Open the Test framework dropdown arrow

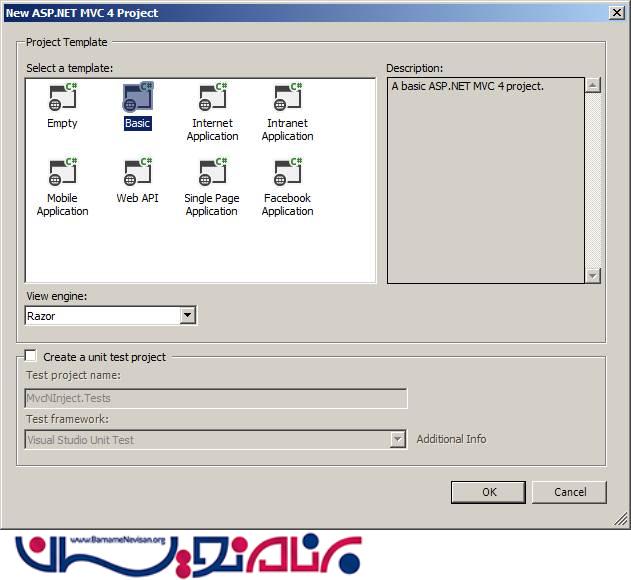397,440
